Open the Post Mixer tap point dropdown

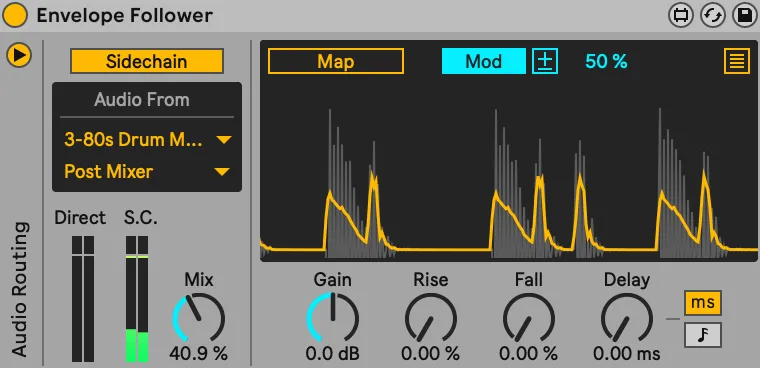[x=147, y=172]
